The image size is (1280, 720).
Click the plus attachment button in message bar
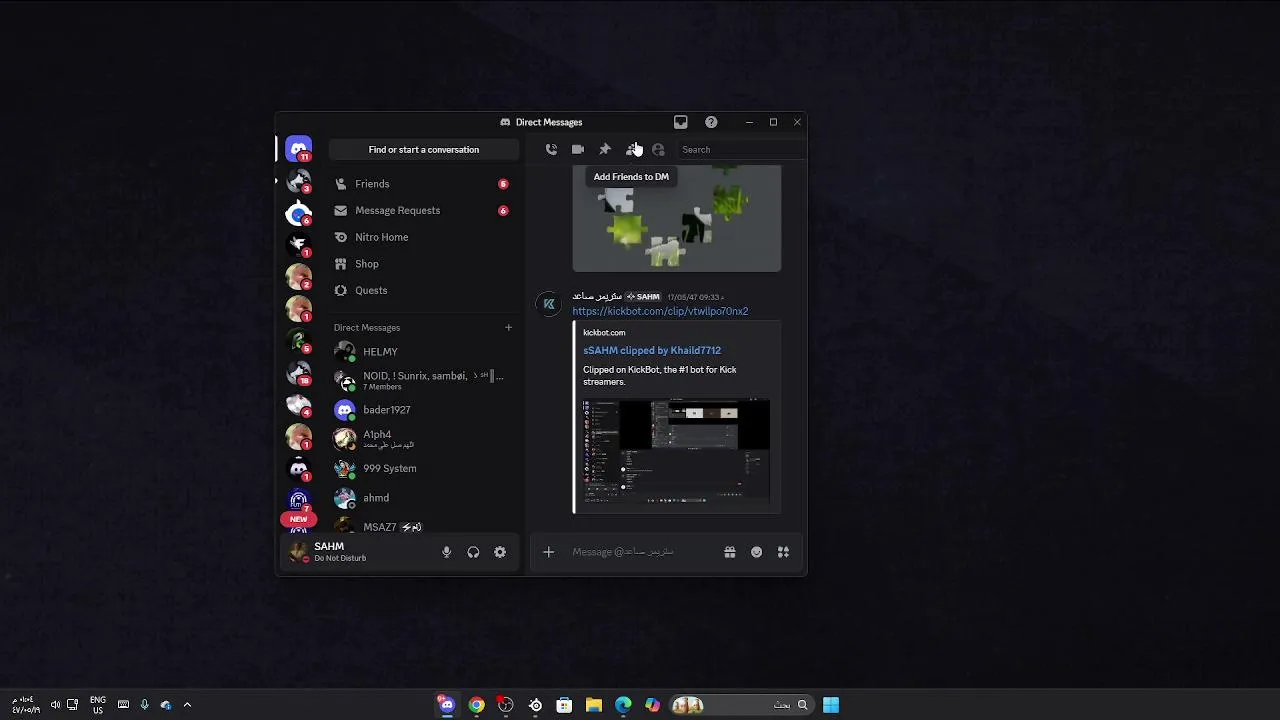click(x=548, y=552)
